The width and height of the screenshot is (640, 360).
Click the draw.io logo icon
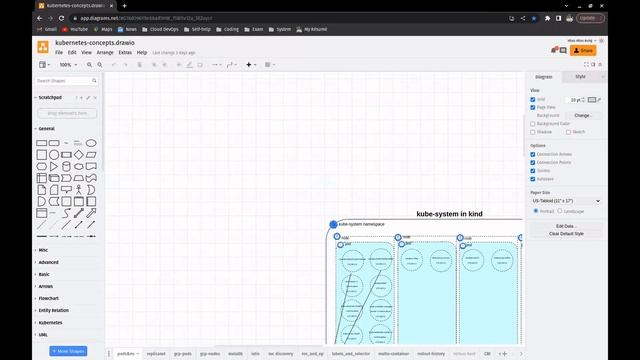[43, 47]
